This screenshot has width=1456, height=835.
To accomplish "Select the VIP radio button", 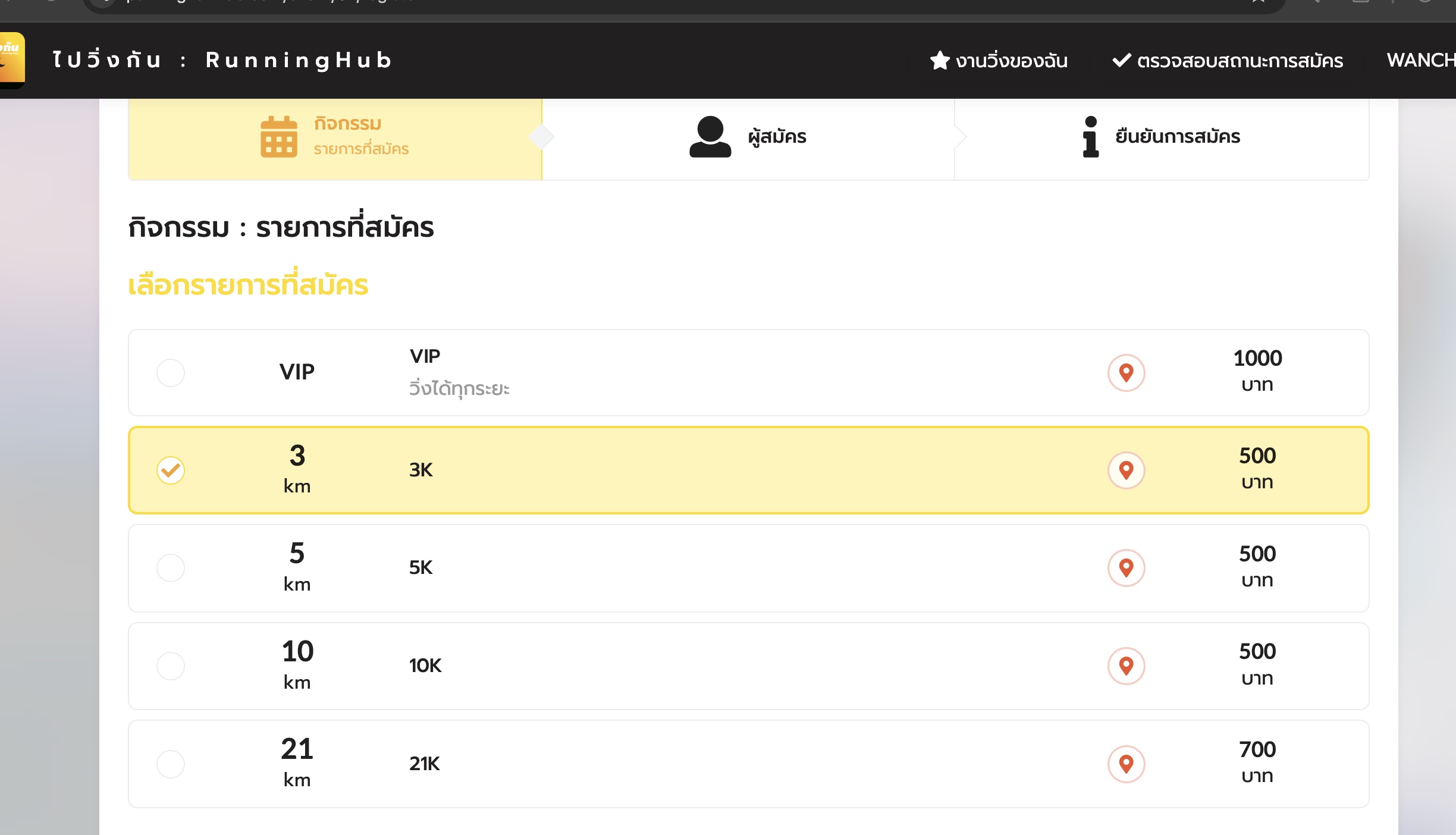I will tap(171, 373).
